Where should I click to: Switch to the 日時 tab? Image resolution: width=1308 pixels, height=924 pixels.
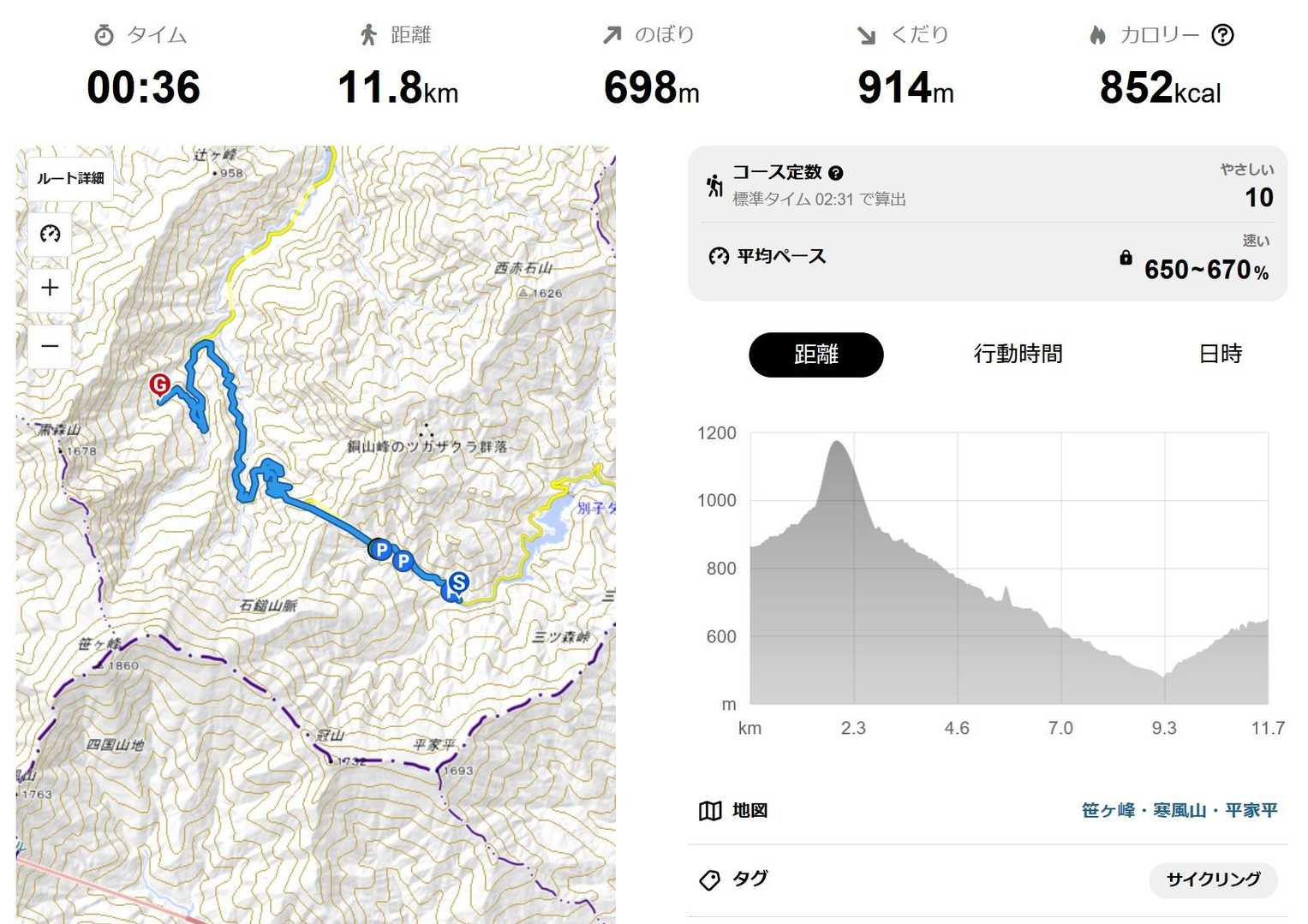(1220, 355)
